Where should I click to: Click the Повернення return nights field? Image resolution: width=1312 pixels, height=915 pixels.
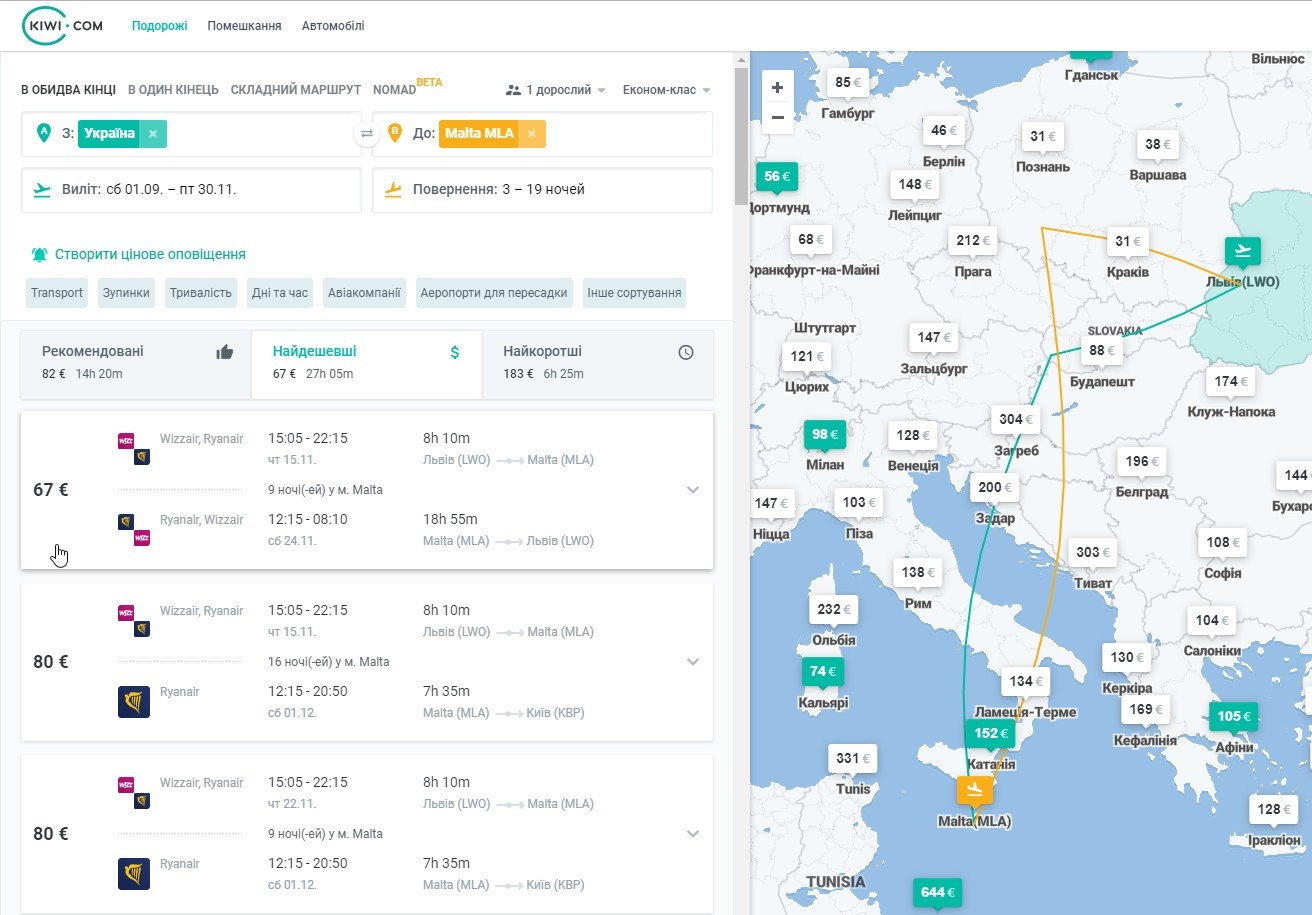[542, 190]
